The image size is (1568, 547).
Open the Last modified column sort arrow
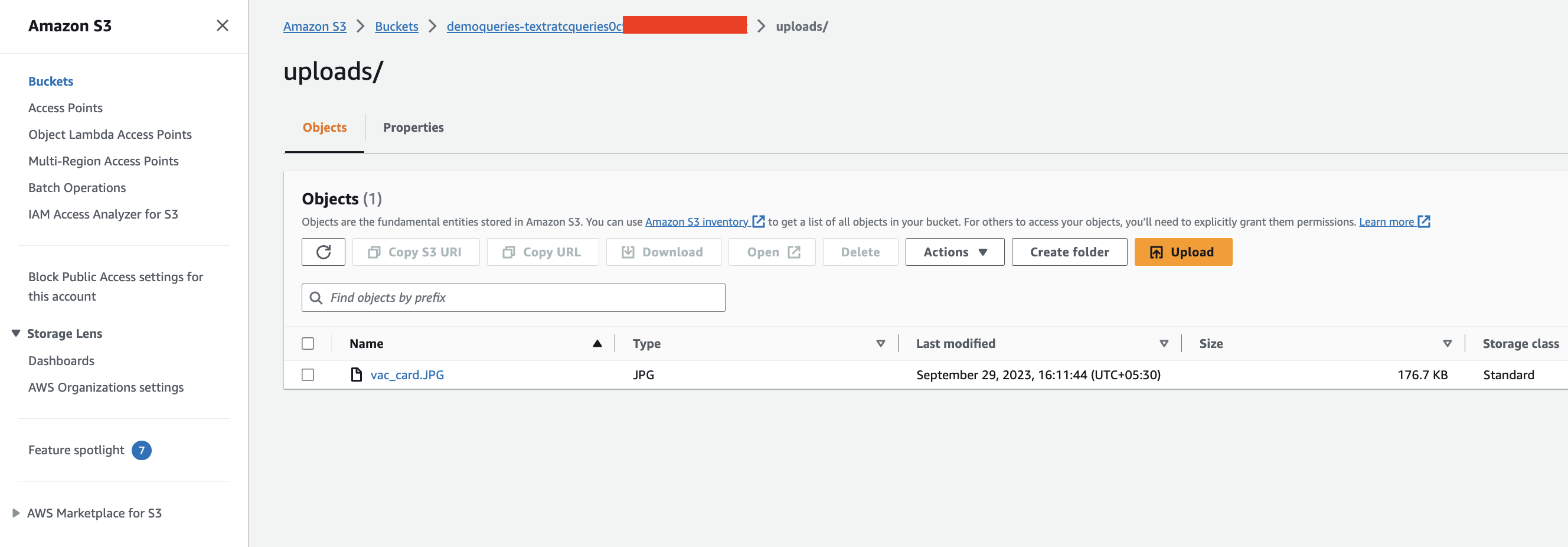tap(1164, 344)
